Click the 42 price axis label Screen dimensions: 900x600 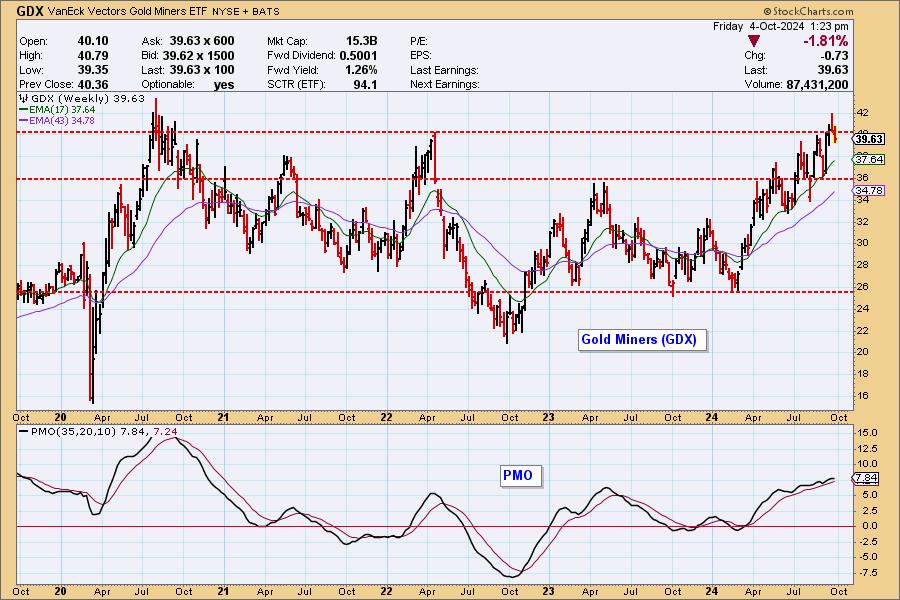click(862, 113)
